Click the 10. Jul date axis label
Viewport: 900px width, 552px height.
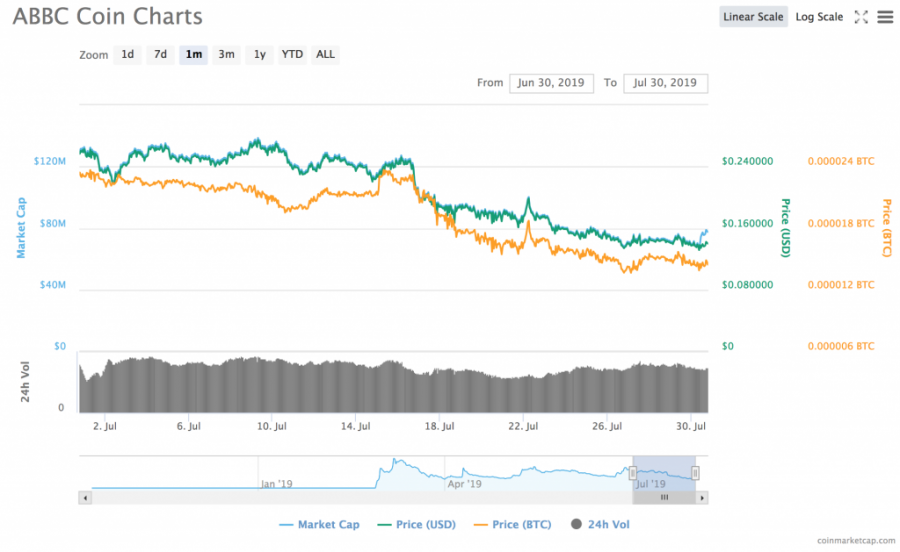click(x=271, y=426)
